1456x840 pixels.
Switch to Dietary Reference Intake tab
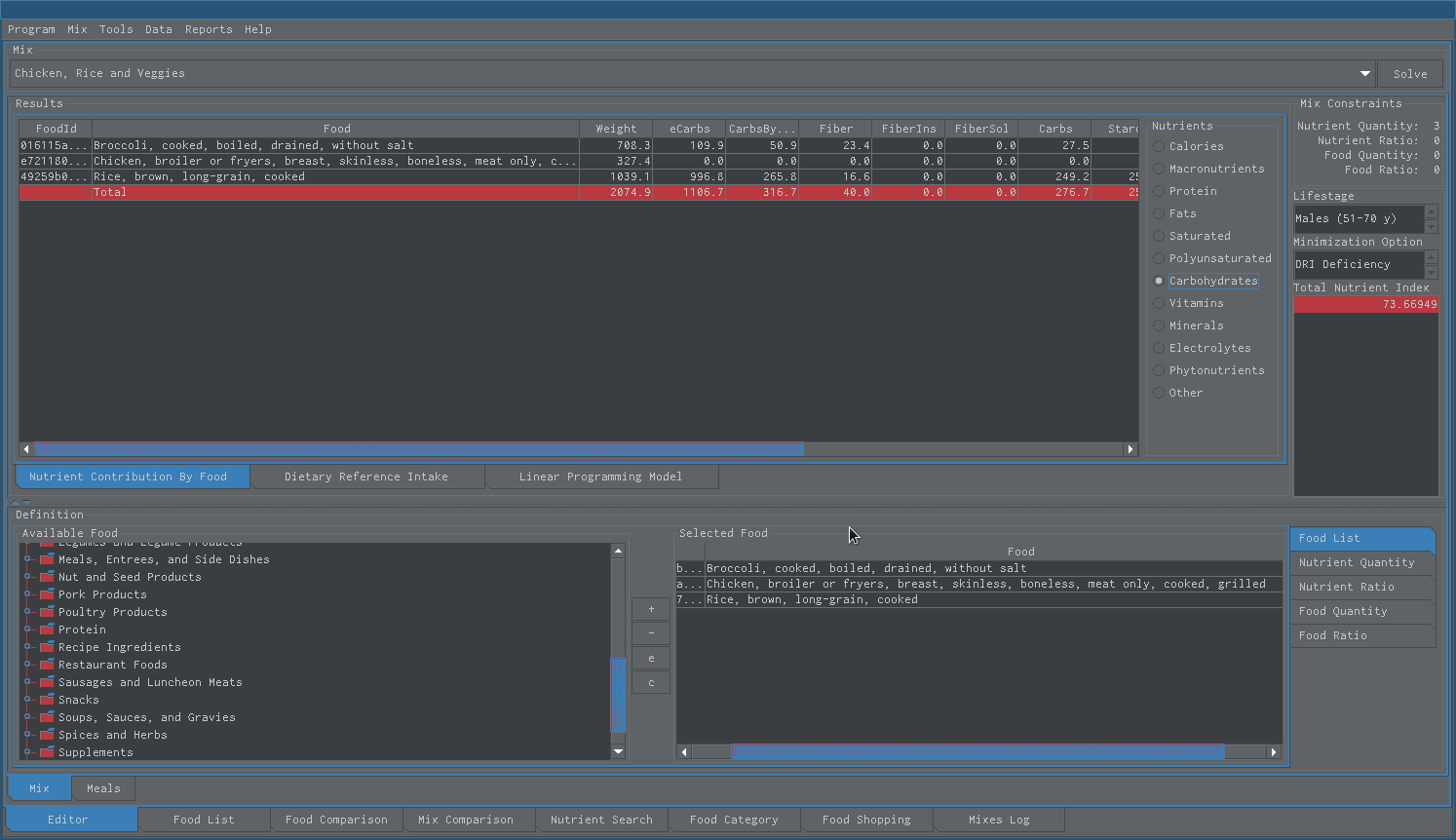[366, 477]
